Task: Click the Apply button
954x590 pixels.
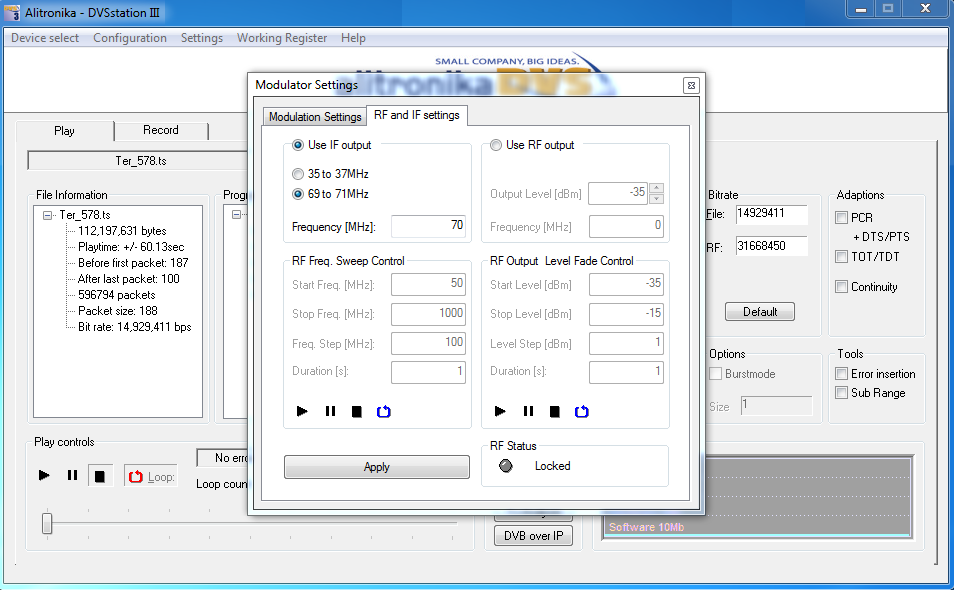Action: 376,467
